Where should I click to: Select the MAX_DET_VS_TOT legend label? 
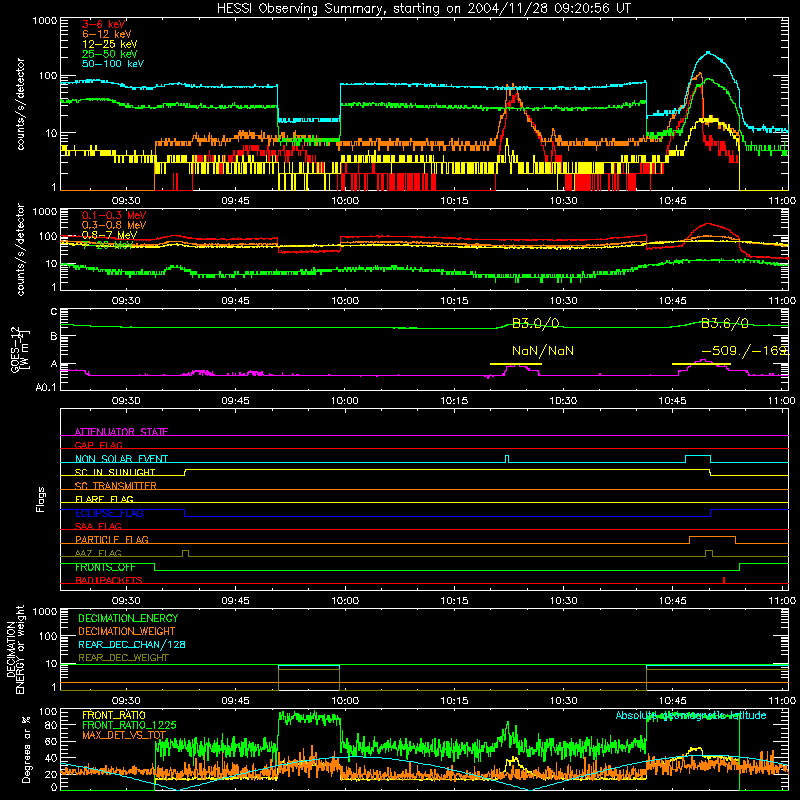(124, 735)
